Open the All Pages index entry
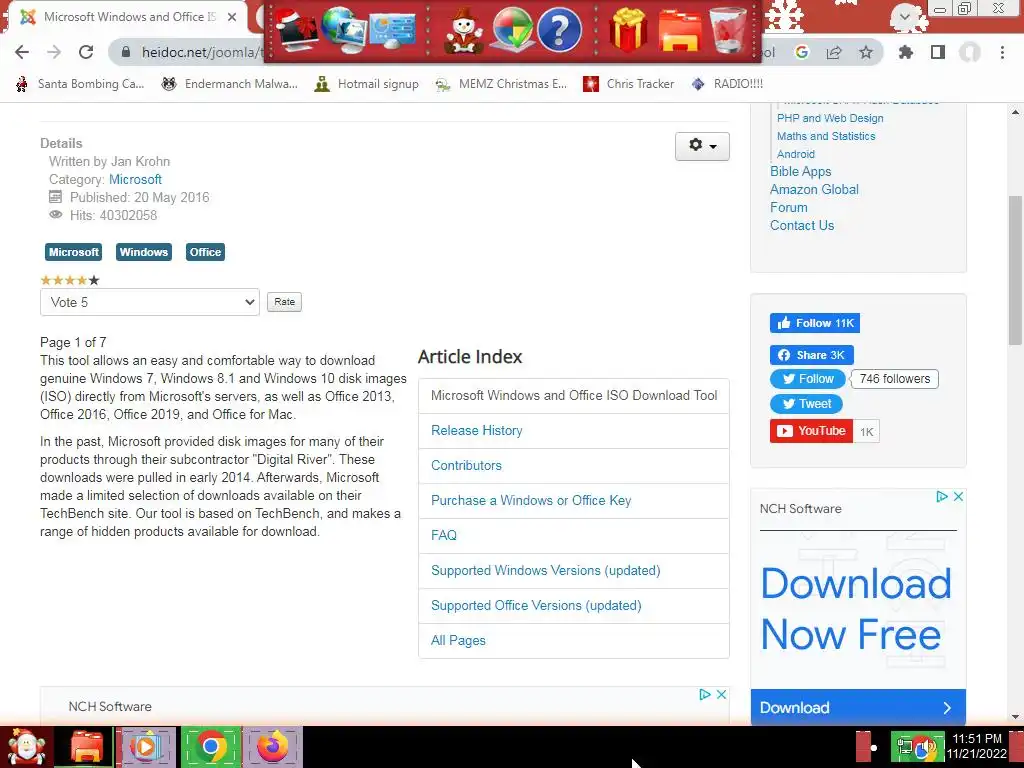This screenshot has height=768, width=1024. [458, 641]
